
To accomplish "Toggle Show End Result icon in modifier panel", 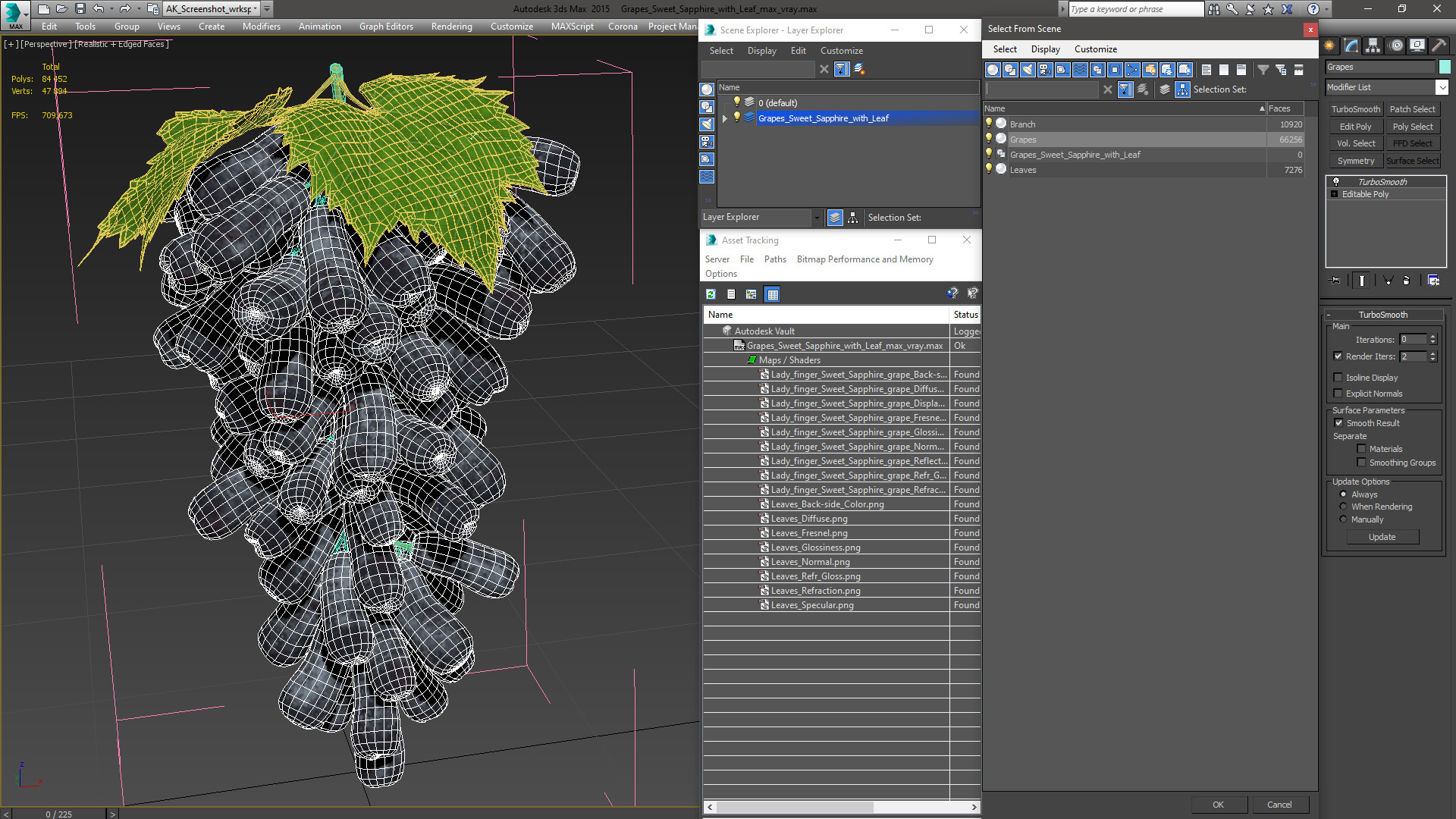I will 1362,281.
